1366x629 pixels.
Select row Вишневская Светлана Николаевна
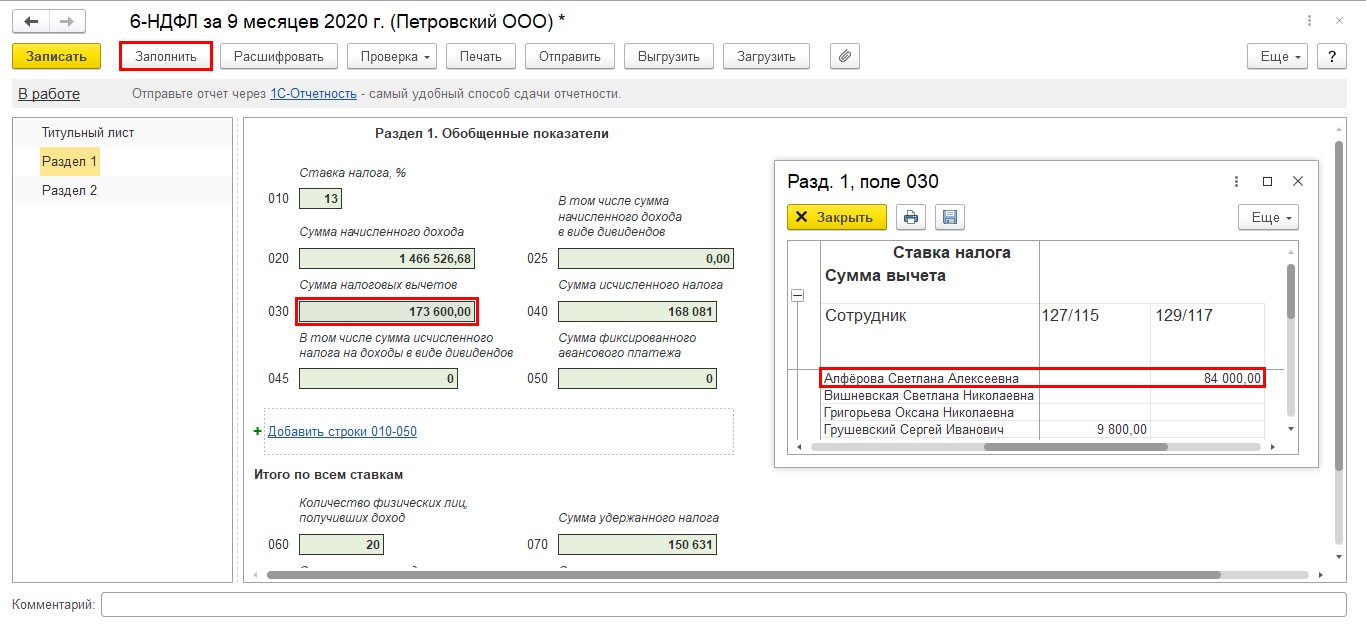[1042, 395]
